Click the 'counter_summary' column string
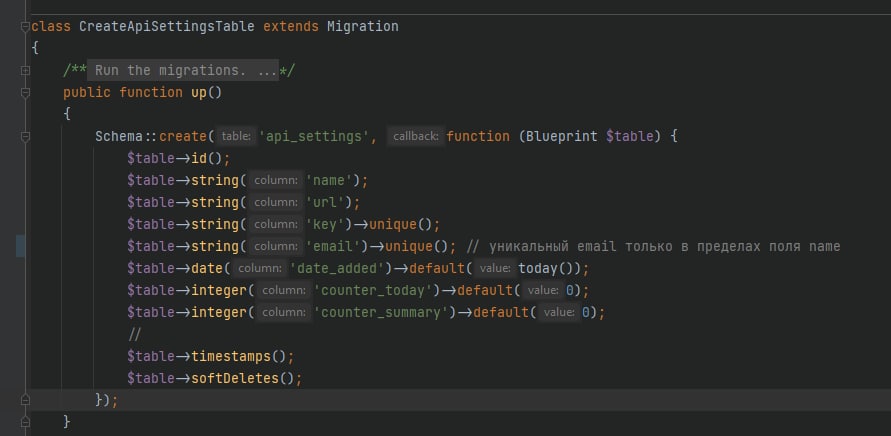The width and height of the screenshot is (891, 436). coord(381,312)
